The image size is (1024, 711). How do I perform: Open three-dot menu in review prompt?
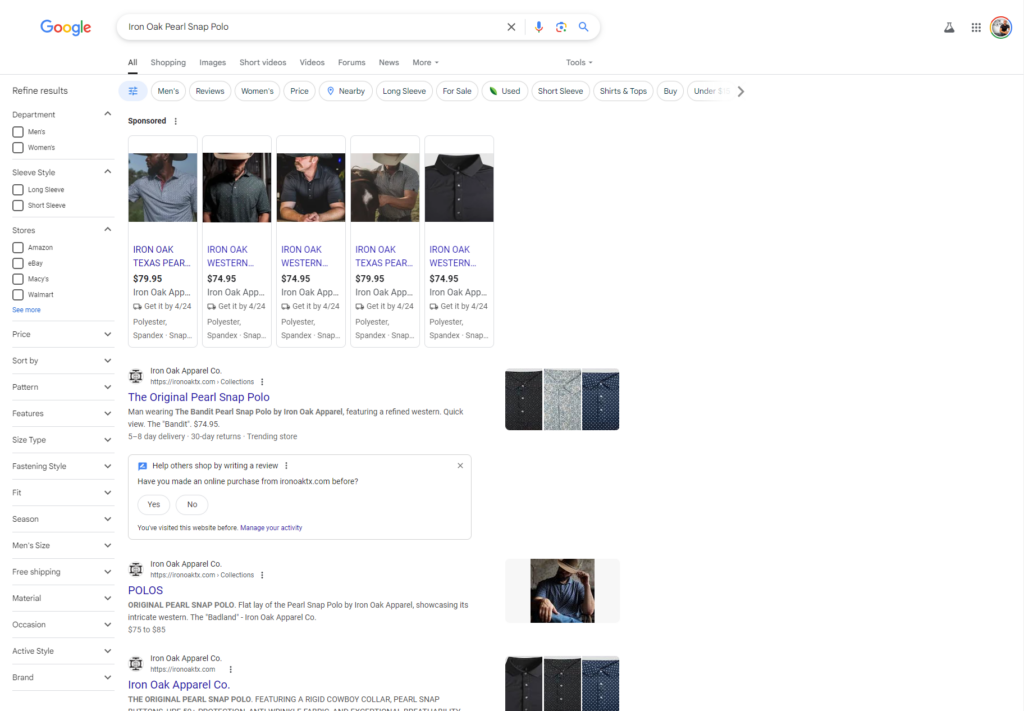[286, 466]
